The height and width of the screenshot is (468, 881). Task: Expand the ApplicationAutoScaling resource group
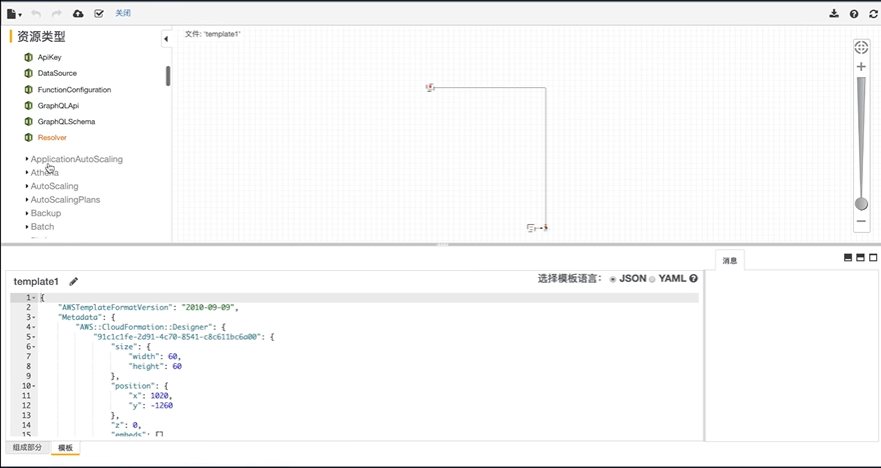coord(76,159)
